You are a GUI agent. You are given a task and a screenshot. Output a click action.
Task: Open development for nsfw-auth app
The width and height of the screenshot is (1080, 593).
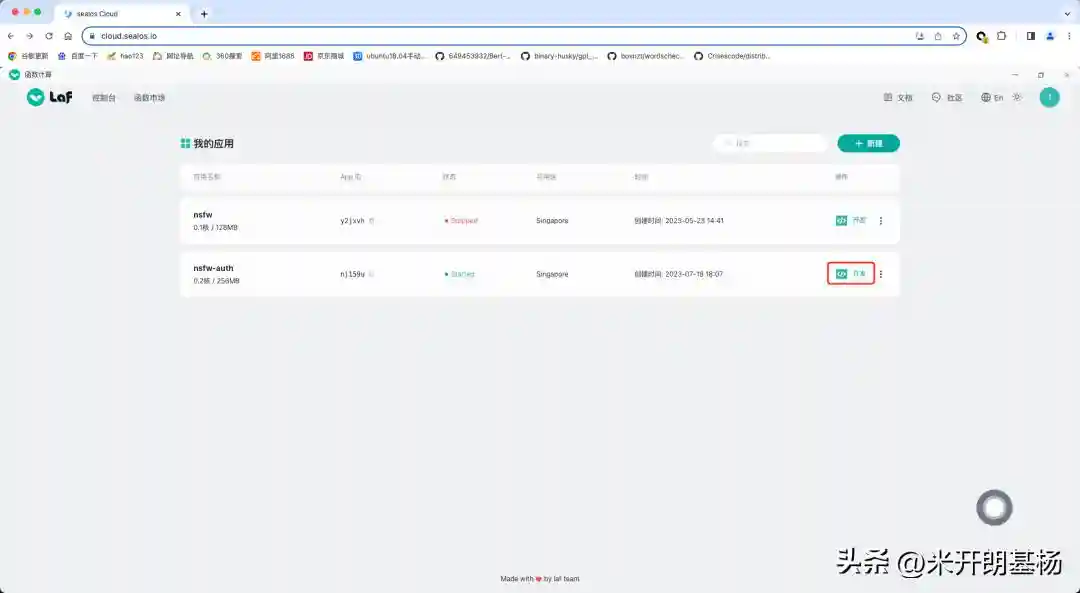pos(851,273)
